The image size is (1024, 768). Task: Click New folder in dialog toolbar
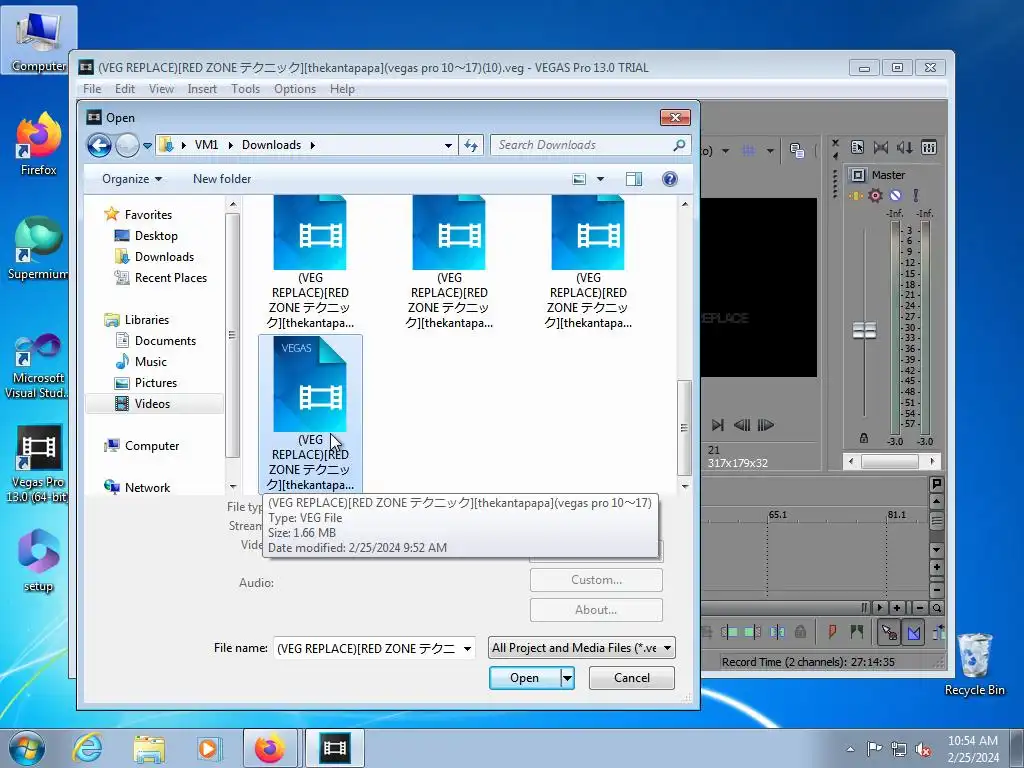coord(222,179)
